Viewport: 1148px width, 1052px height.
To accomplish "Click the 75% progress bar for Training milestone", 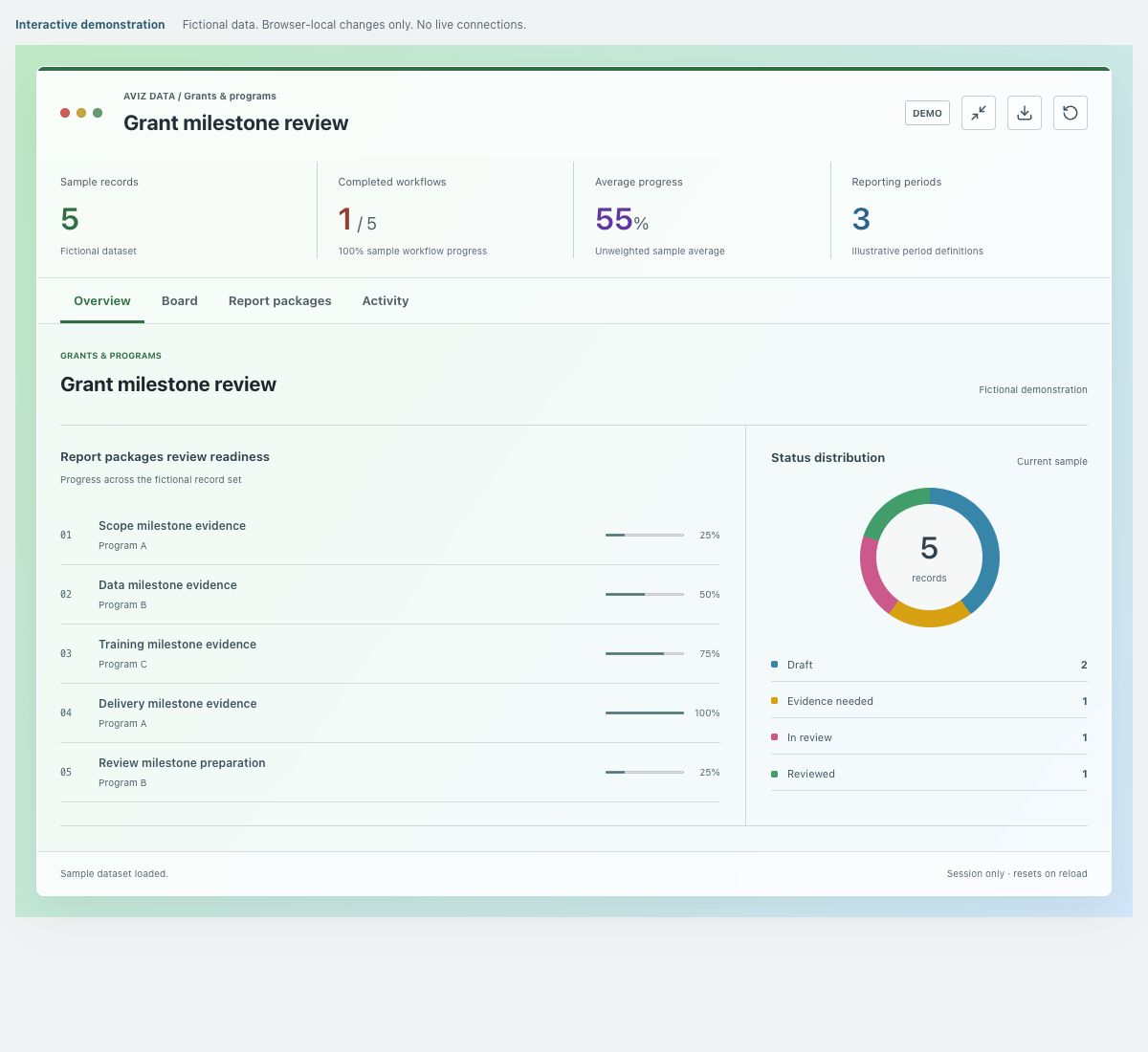I will tap(645, 654).
